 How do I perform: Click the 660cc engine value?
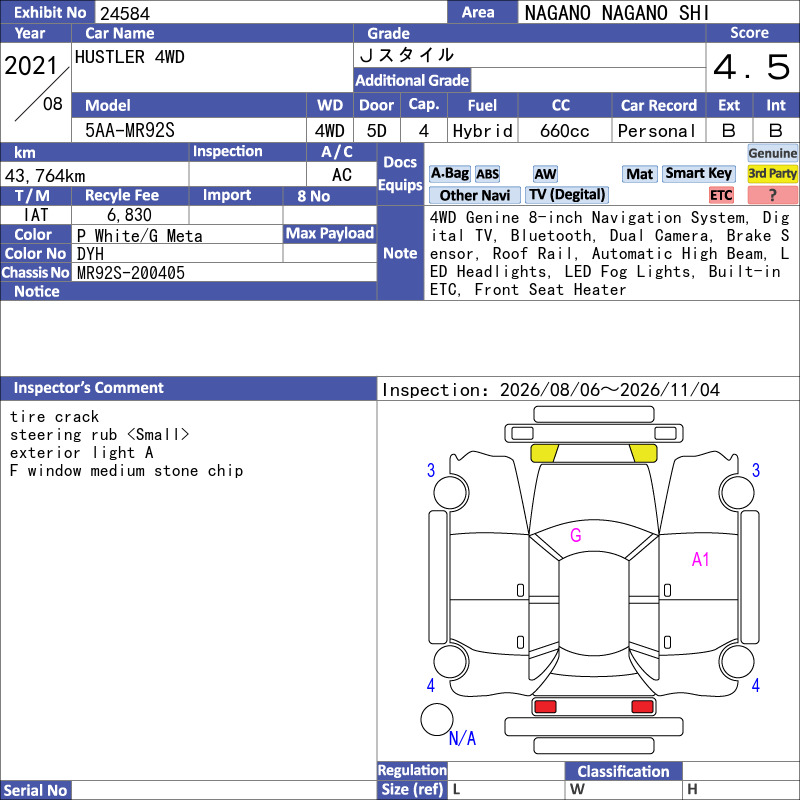(565, 131)
